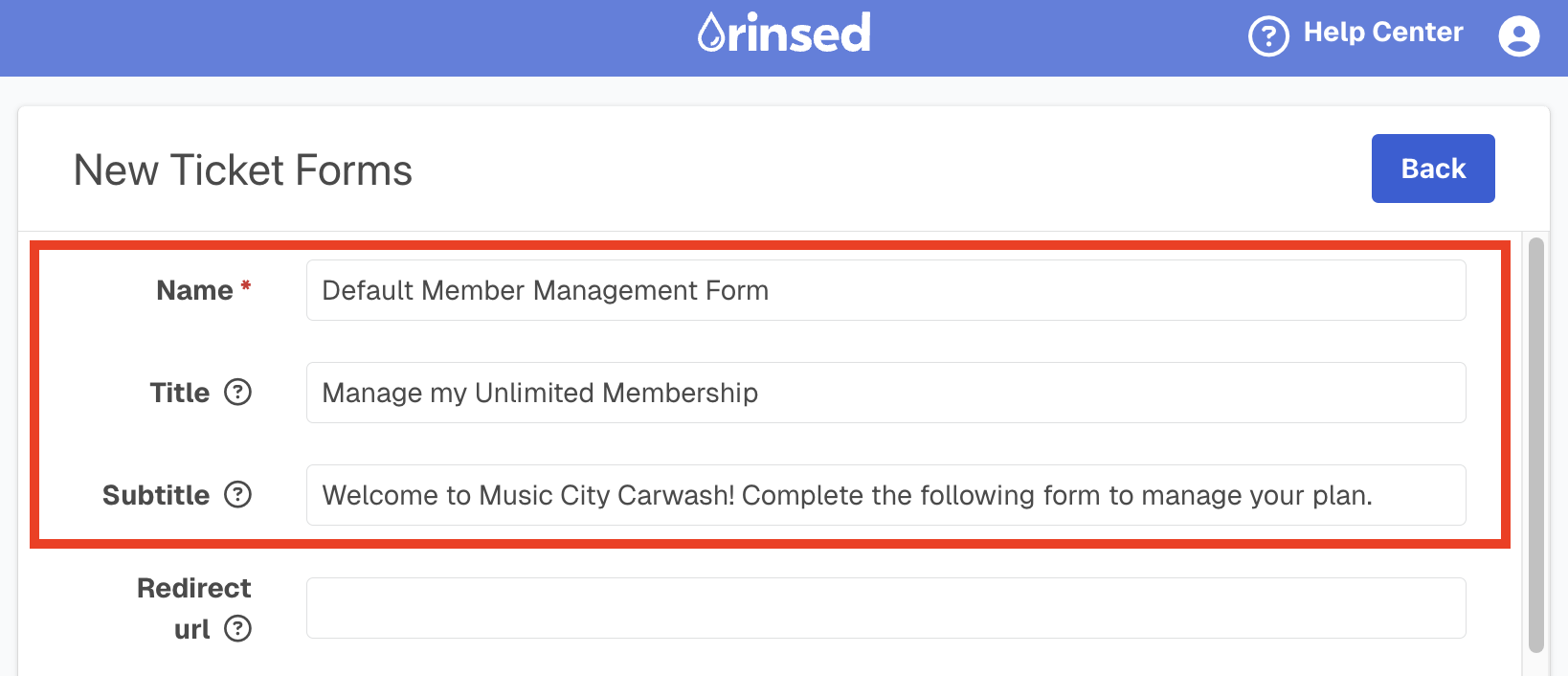This screenshot has width=1568, height=676.
Task: Click the Redirect url label
Action: coord(194,608)
